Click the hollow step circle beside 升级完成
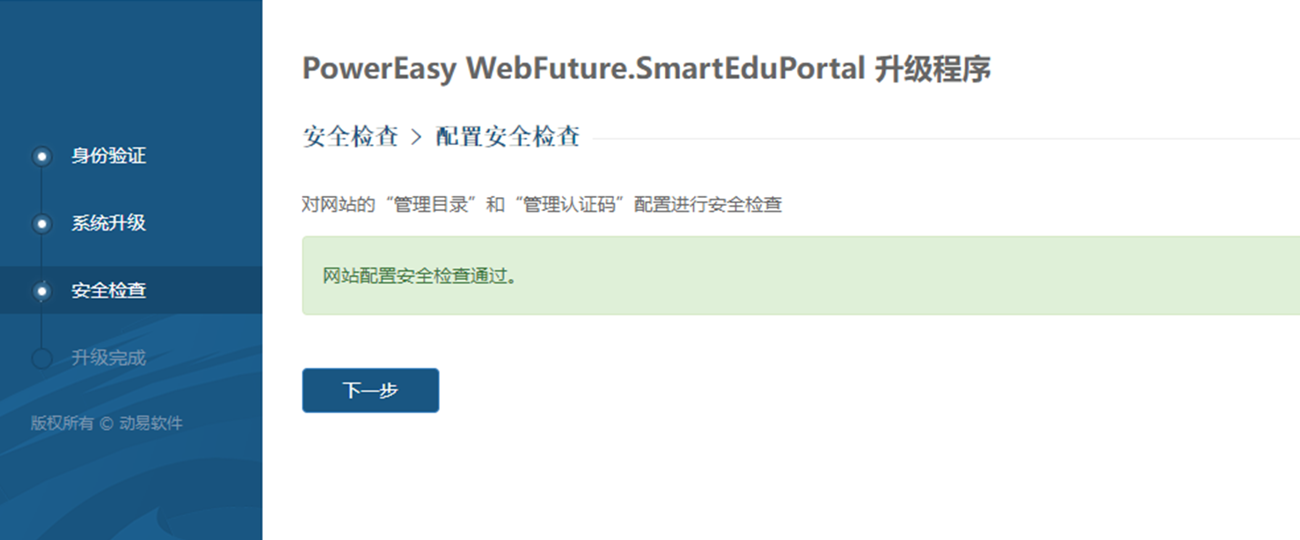This screenshot has height=540, width=1300. (41, 358)
